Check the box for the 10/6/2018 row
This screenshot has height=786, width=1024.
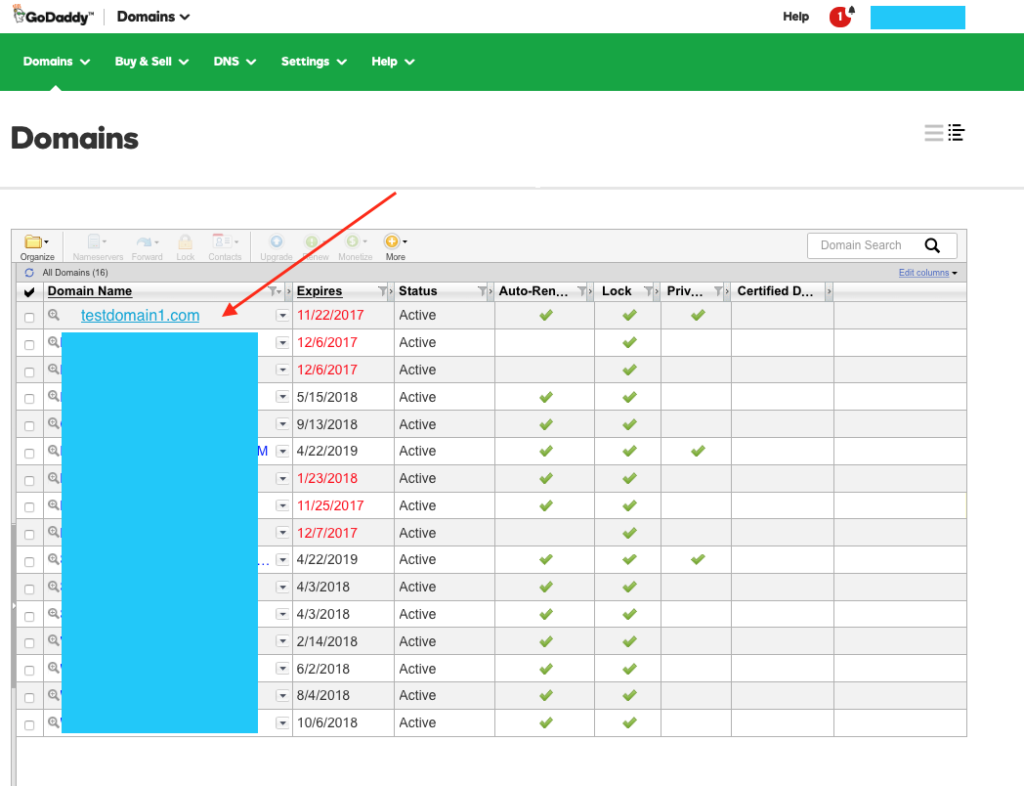pos(29,725)
